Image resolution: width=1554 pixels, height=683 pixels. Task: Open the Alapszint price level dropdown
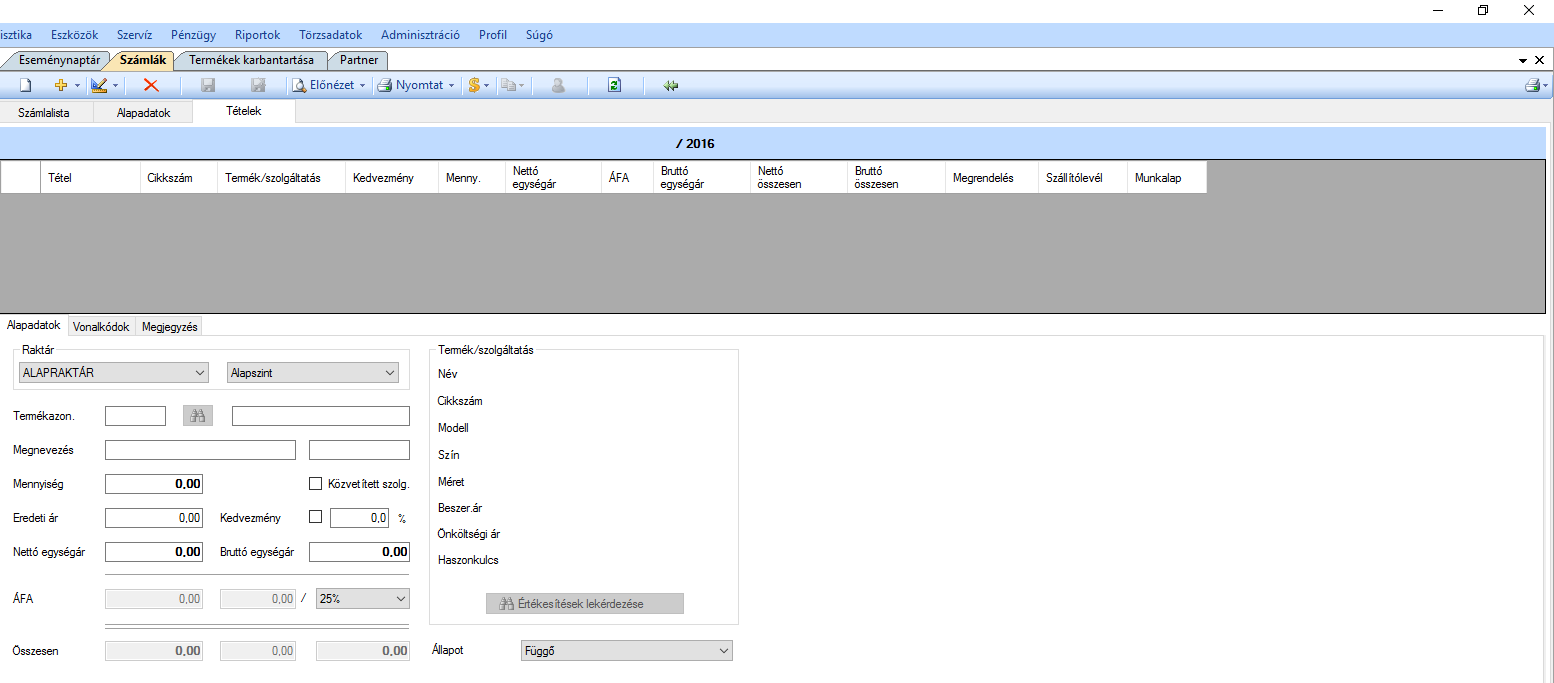coord(313,373)
